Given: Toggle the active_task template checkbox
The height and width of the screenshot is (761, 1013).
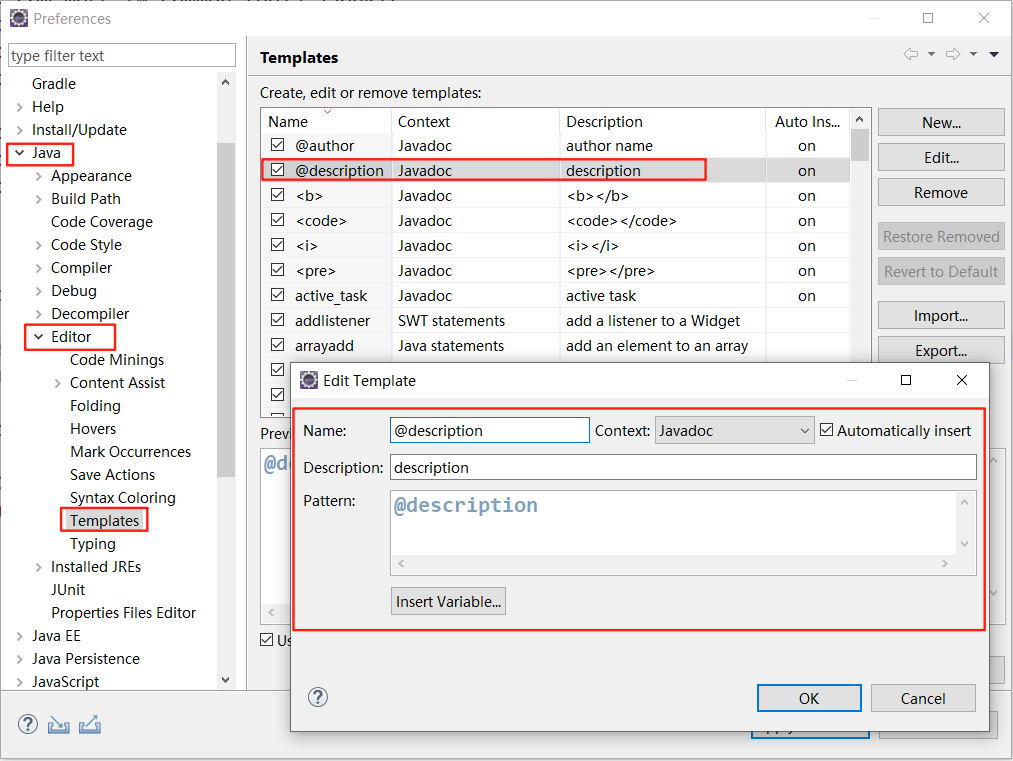Looking at the screenshot, I should (278, 295).
